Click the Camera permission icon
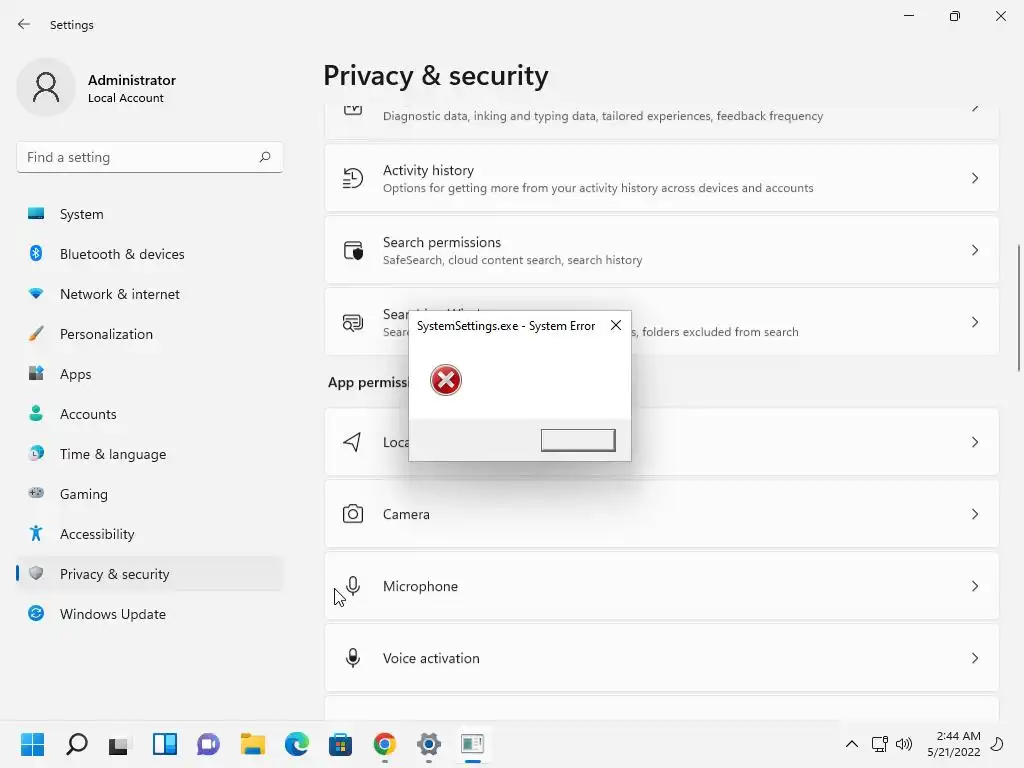This screenshot has width=1024, height=768. tap(353, 514)
